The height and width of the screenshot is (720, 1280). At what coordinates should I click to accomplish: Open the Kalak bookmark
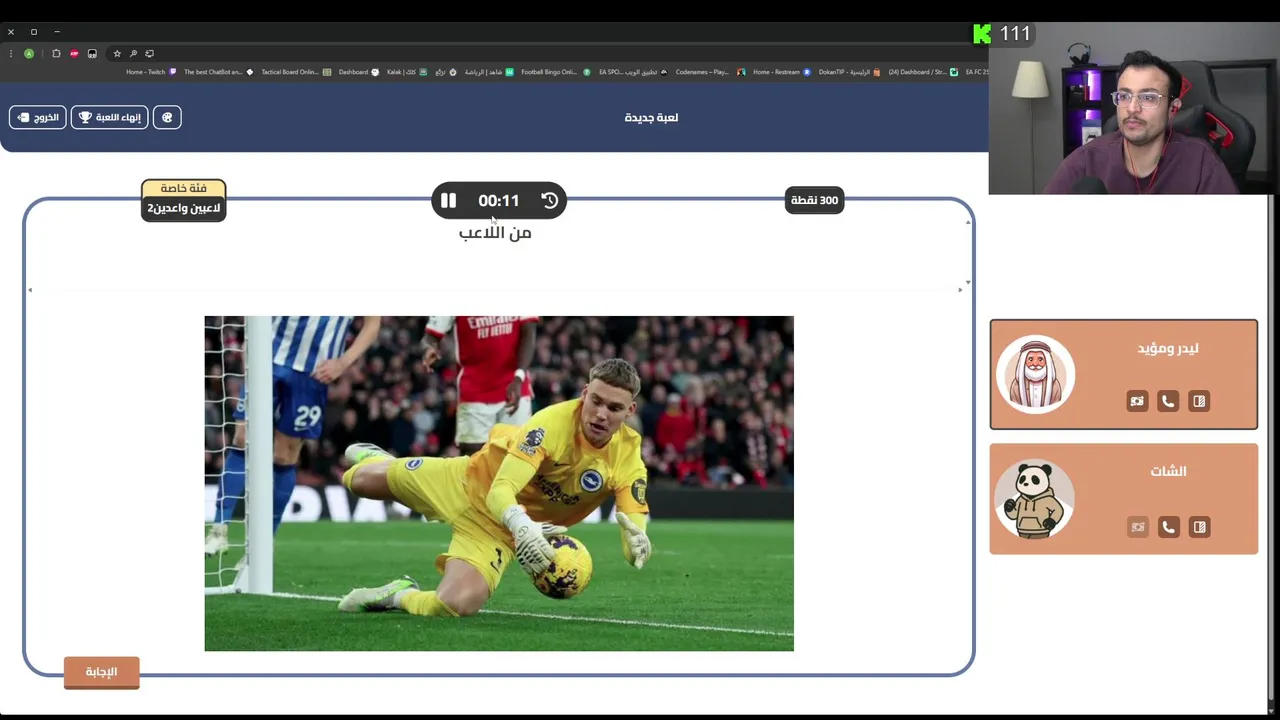[407, 72]
